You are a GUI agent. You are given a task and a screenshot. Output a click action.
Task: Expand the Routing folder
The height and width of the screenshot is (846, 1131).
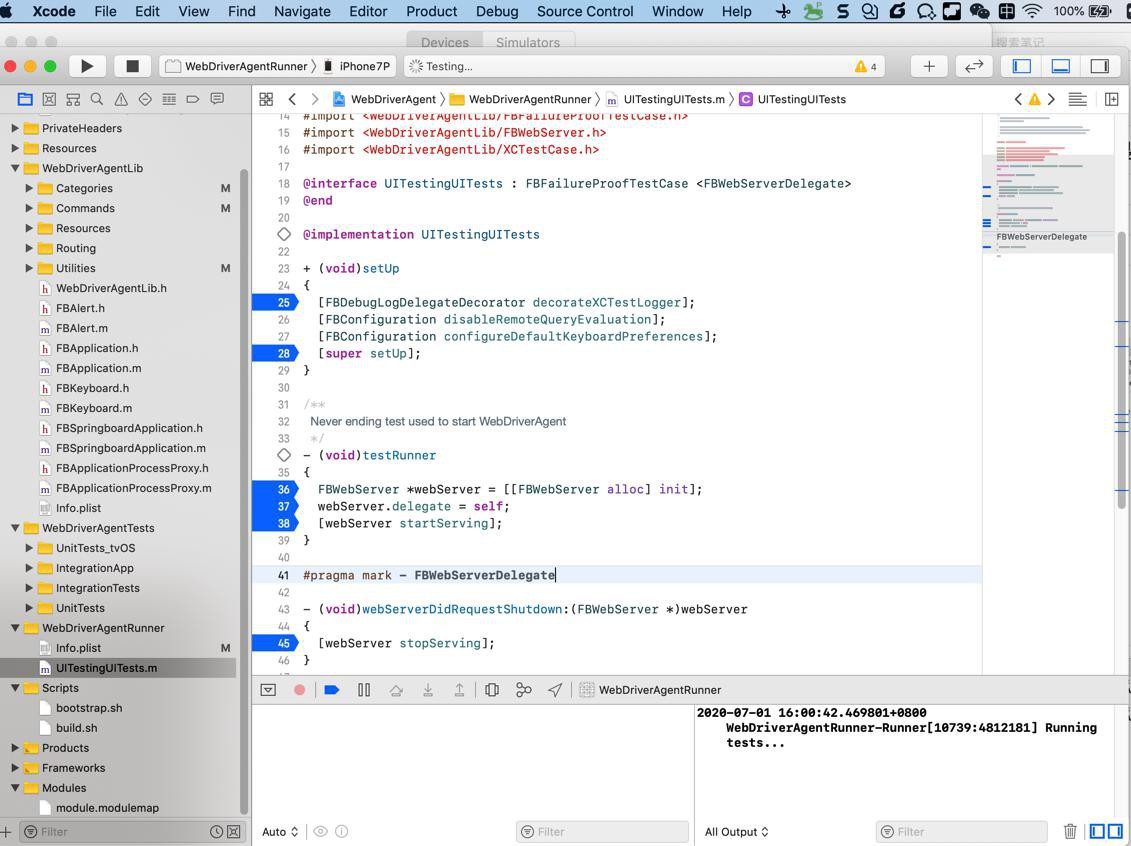point(29,248)
